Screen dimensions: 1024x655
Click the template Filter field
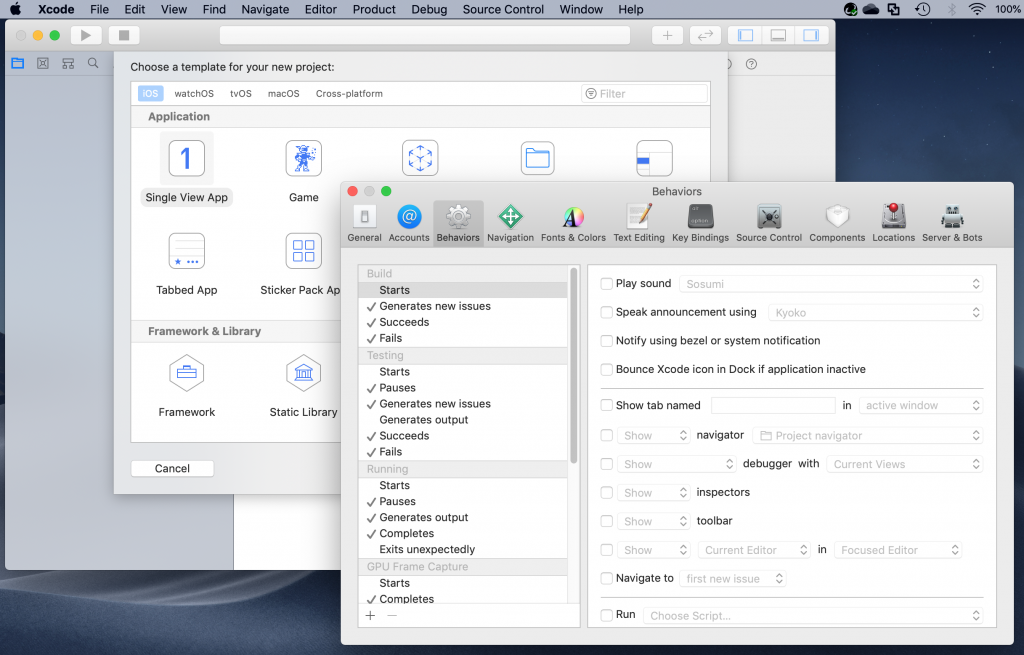[644, 93]
